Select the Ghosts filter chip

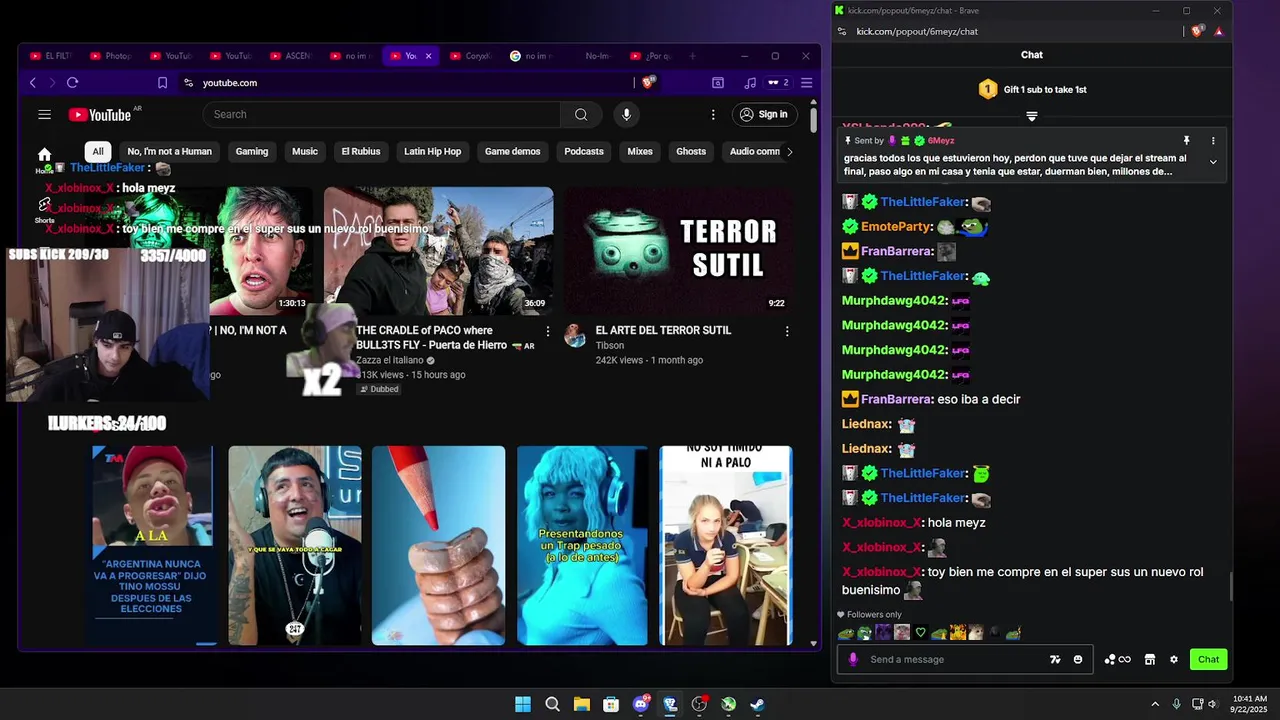coord(691,152)
